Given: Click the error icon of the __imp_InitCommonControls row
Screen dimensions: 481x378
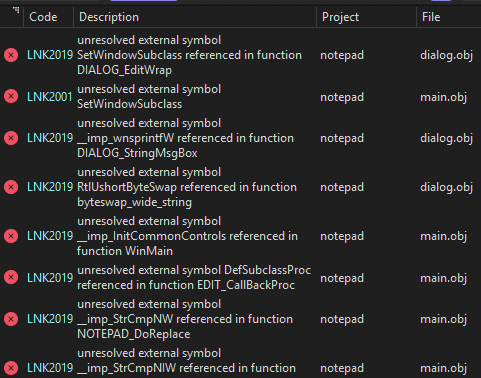Looking at the screenshot, I should [x=11, y=236].
